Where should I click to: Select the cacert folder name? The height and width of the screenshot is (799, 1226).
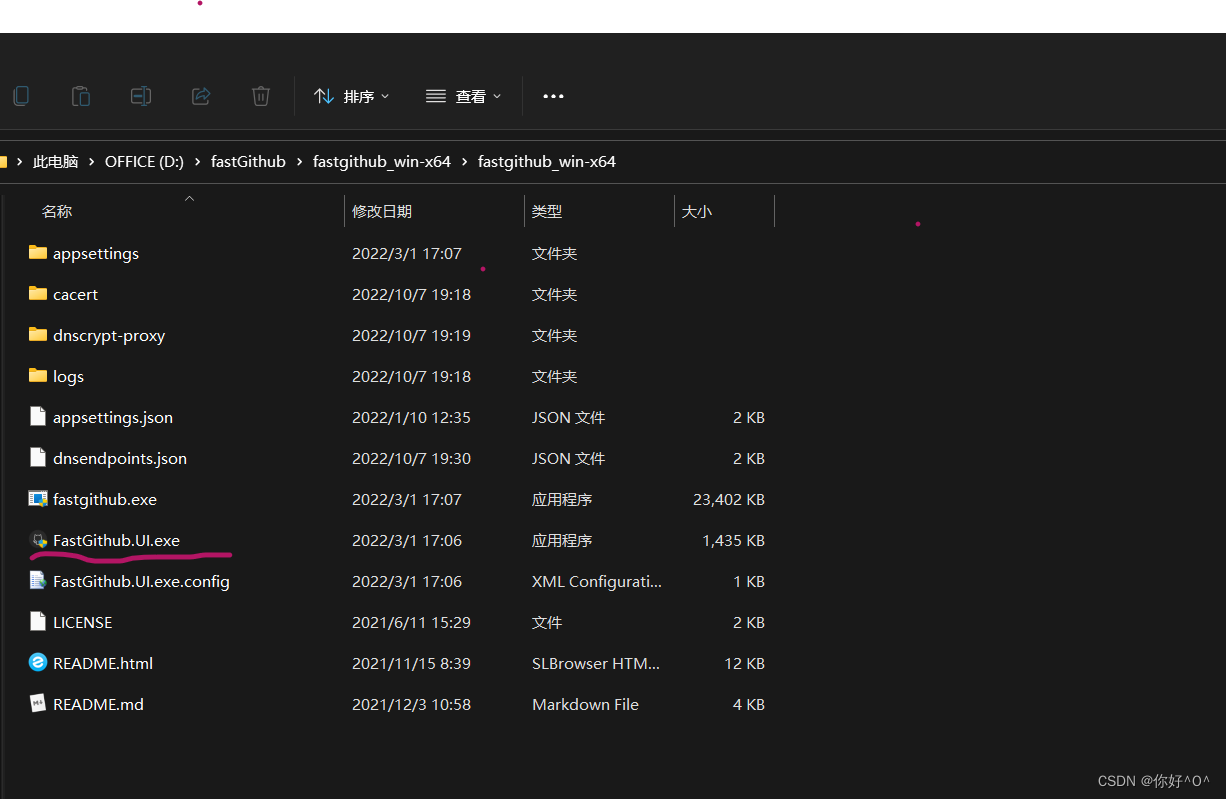(x=76, y=295)
